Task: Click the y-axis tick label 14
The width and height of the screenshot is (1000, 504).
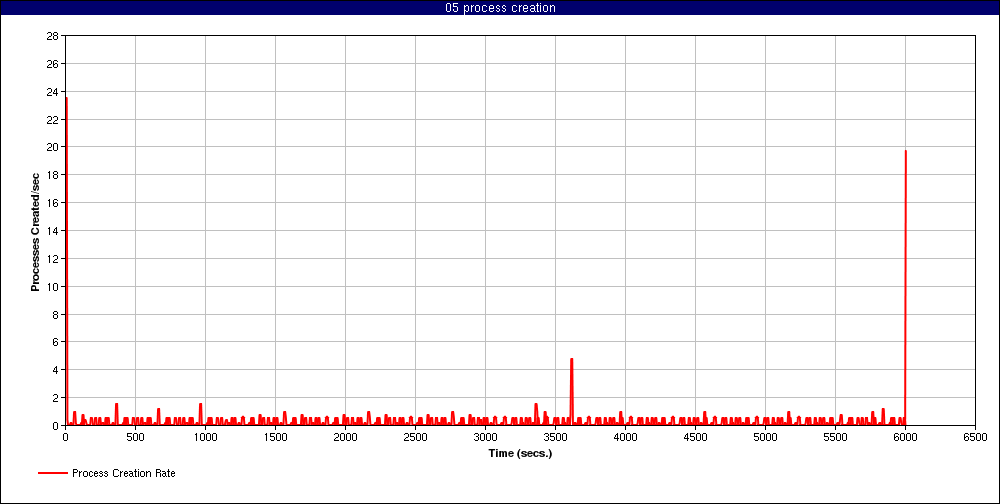Action: pyautogui.click(x=53, y=231)
